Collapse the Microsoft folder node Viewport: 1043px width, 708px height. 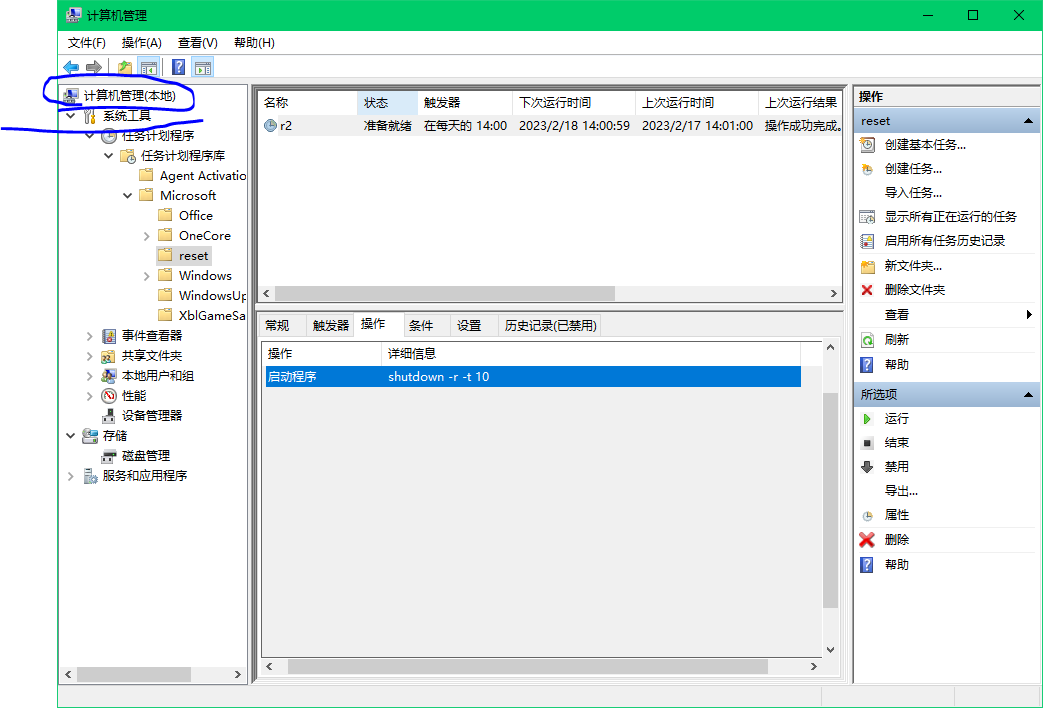tap(128, 196)
